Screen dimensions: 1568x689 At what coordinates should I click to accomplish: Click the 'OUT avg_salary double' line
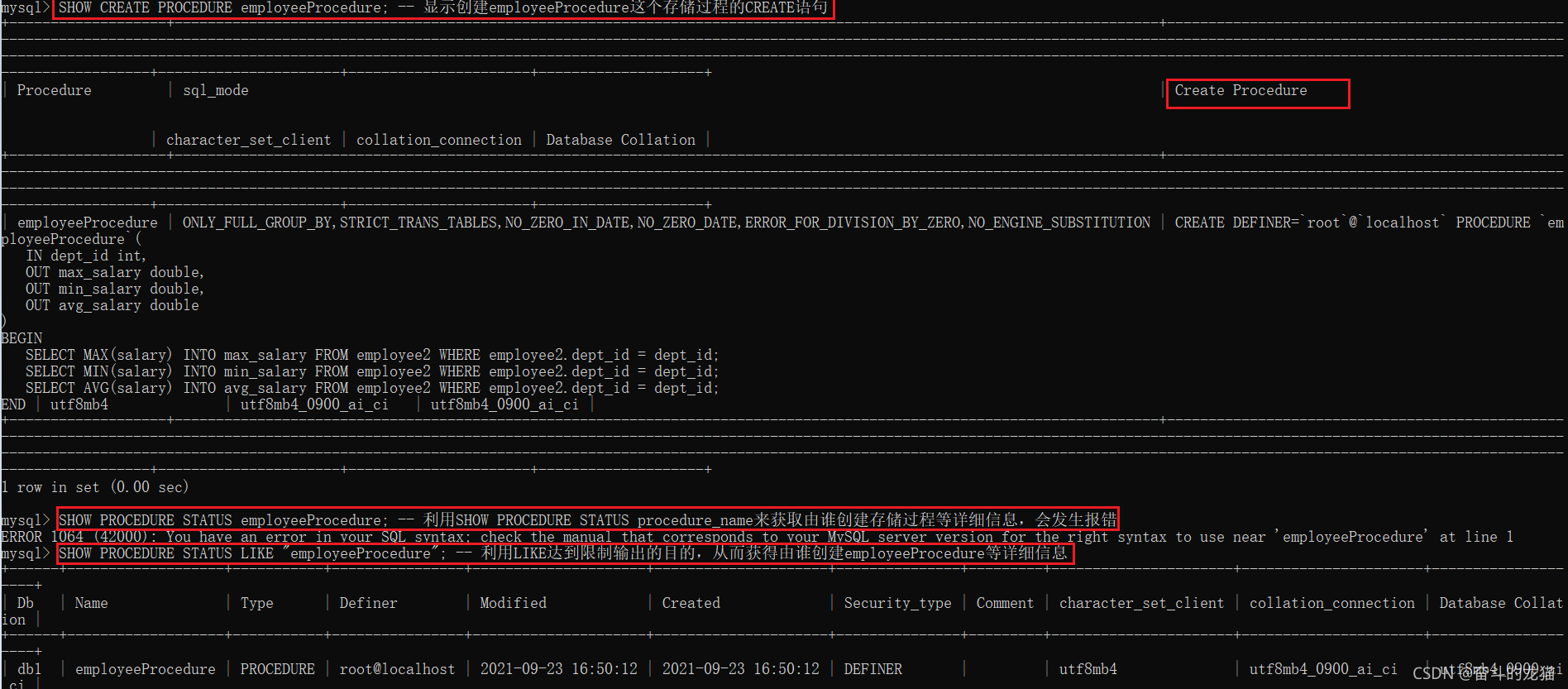click(112, 305)
